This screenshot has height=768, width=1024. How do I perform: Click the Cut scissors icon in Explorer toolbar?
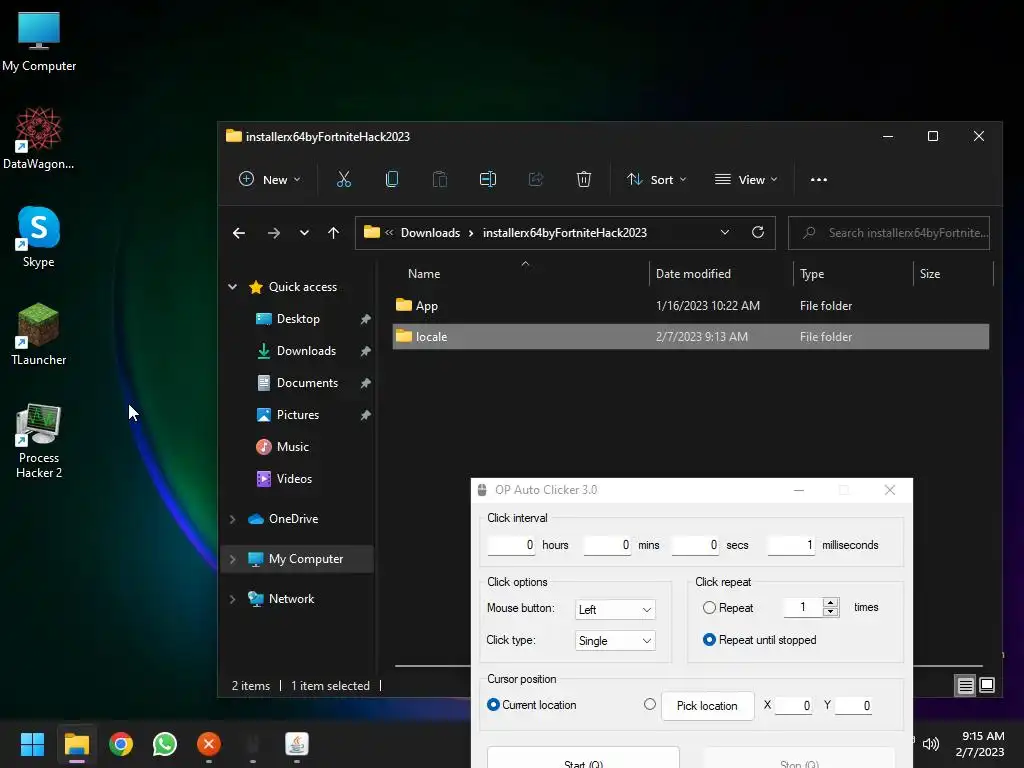[344, 180]
